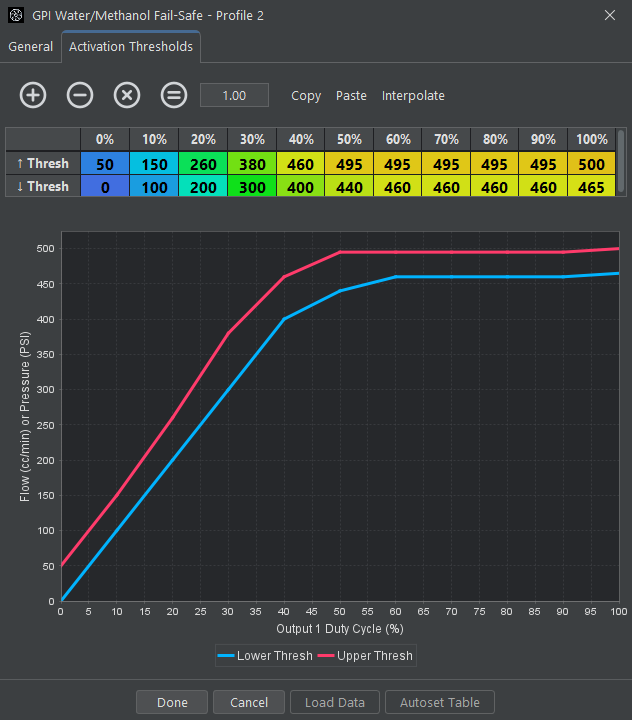The image size is (632, 720).
Task: Select the 40% column header
Action: click(300, 139)
